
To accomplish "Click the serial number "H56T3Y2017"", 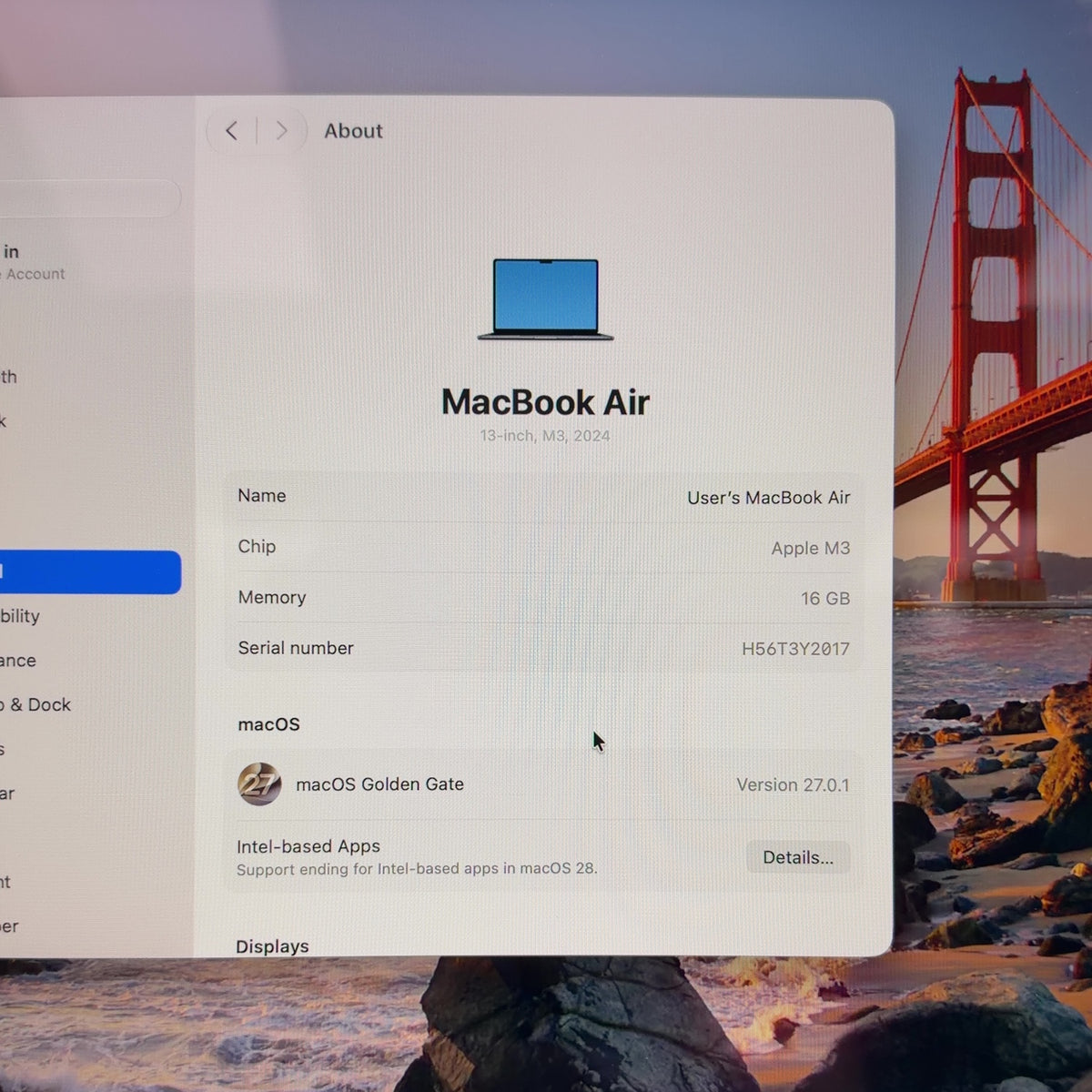I will tap(795, 649).
